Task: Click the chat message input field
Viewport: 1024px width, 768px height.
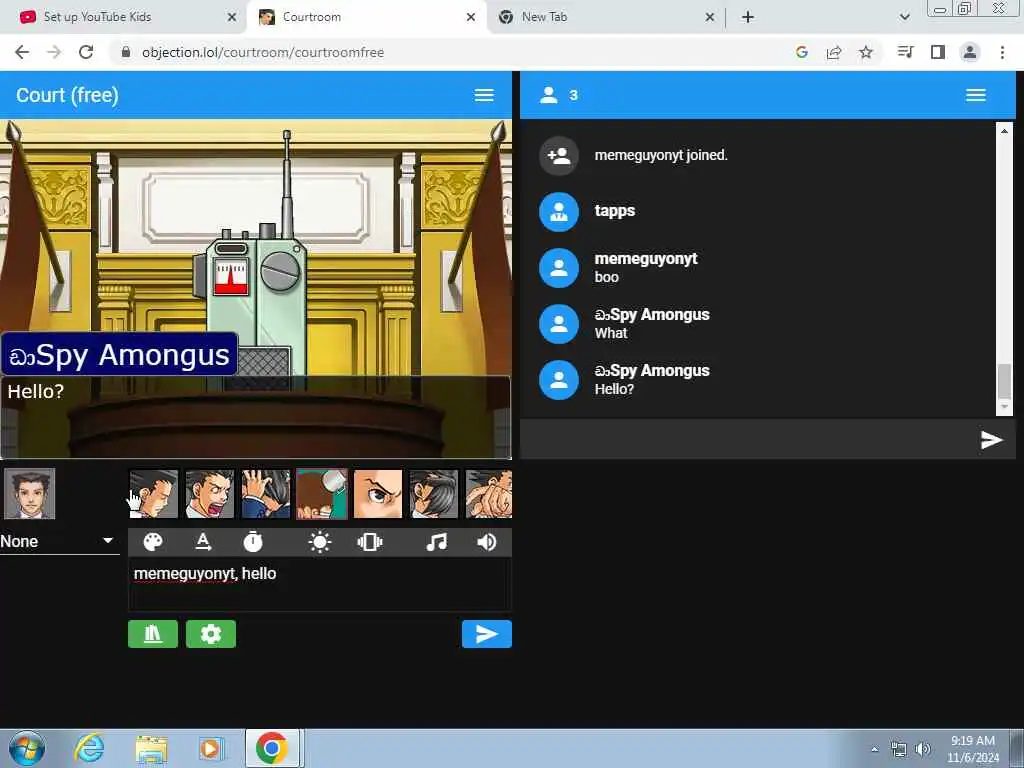Action: pyautogui.click(x=748, y=440)
